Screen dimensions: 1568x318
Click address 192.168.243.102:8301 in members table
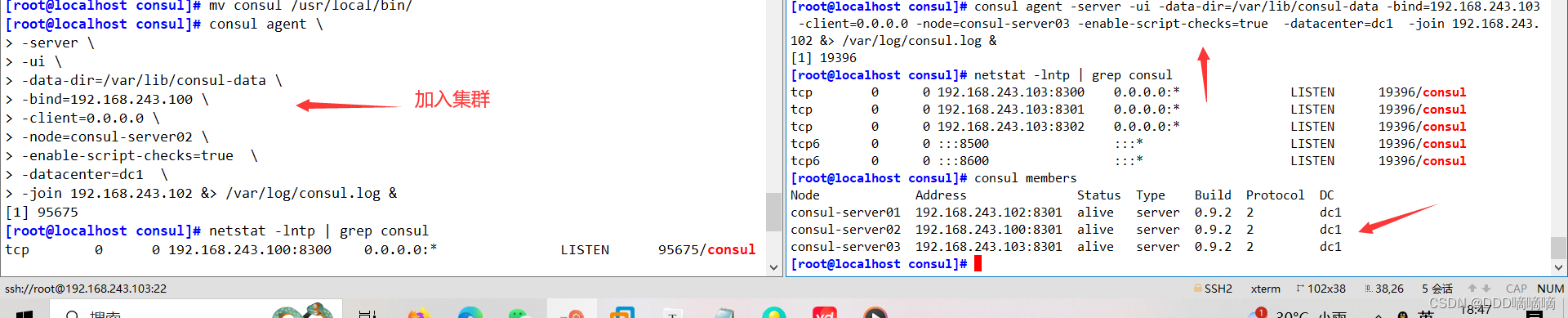[x=988, y=213]
